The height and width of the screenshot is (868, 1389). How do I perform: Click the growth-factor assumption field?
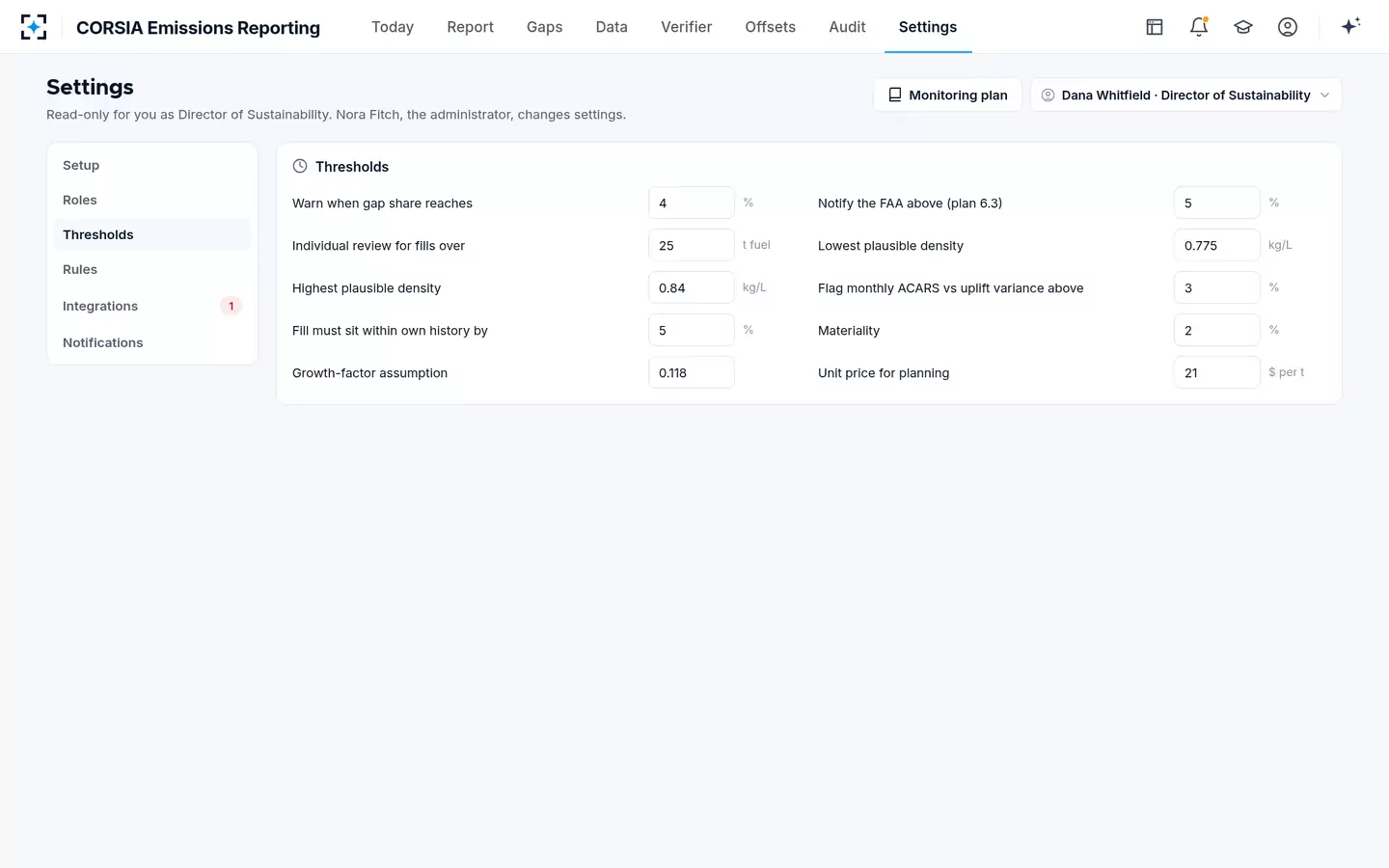pyautogui.click(x=692, y=372)
